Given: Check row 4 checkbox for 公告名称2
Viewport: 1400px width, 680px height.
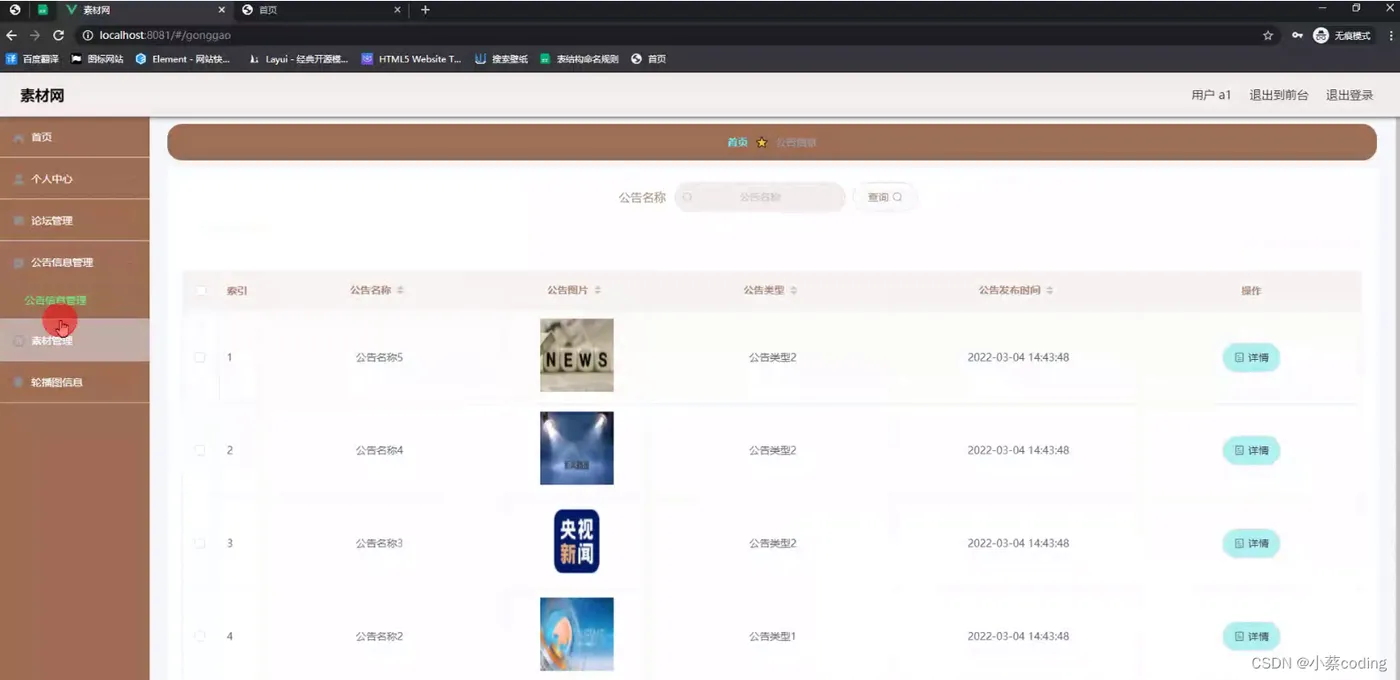Looking at the screenshot, I should (200, 636).
